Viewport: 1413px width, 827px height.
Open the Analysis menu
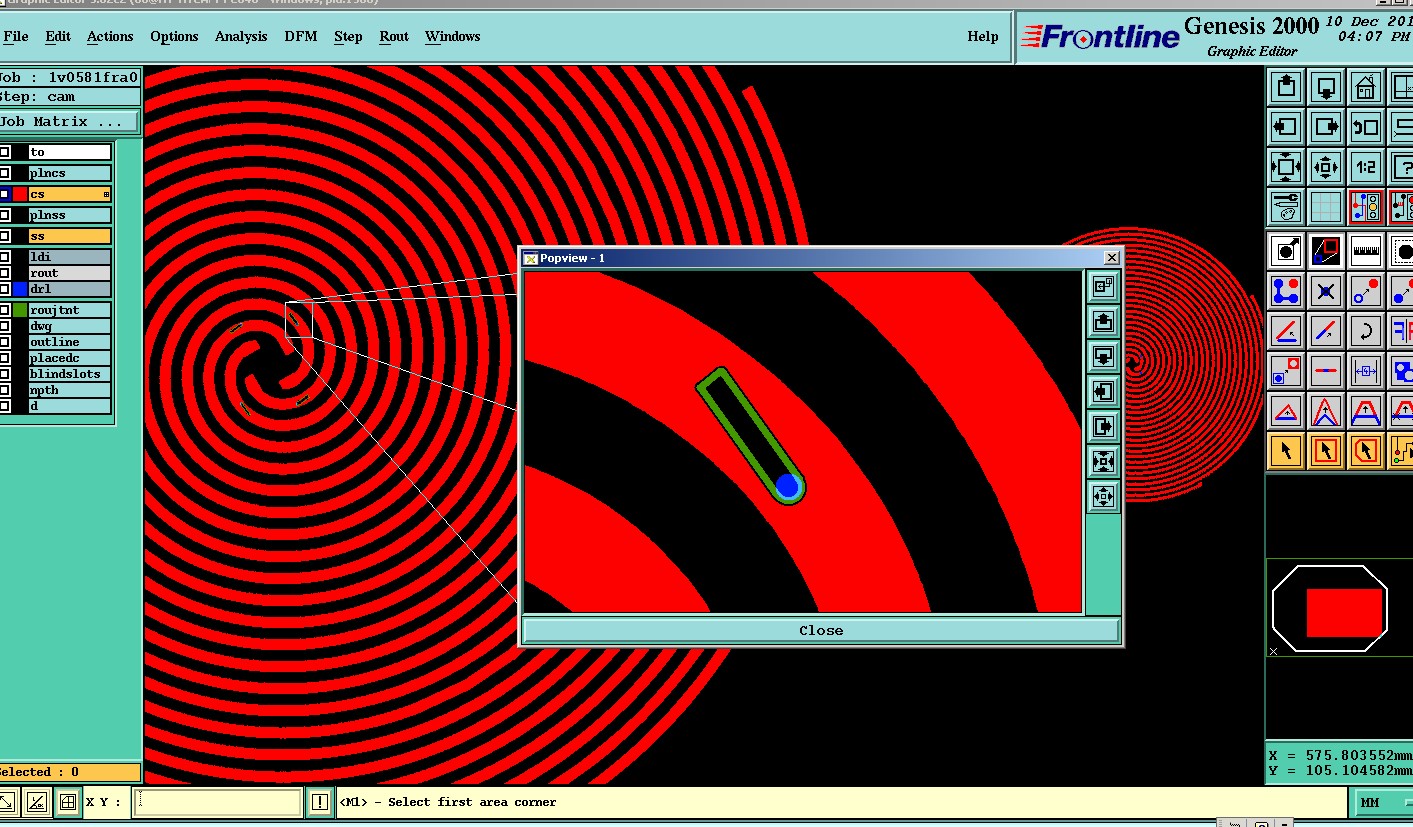[241, 36]
